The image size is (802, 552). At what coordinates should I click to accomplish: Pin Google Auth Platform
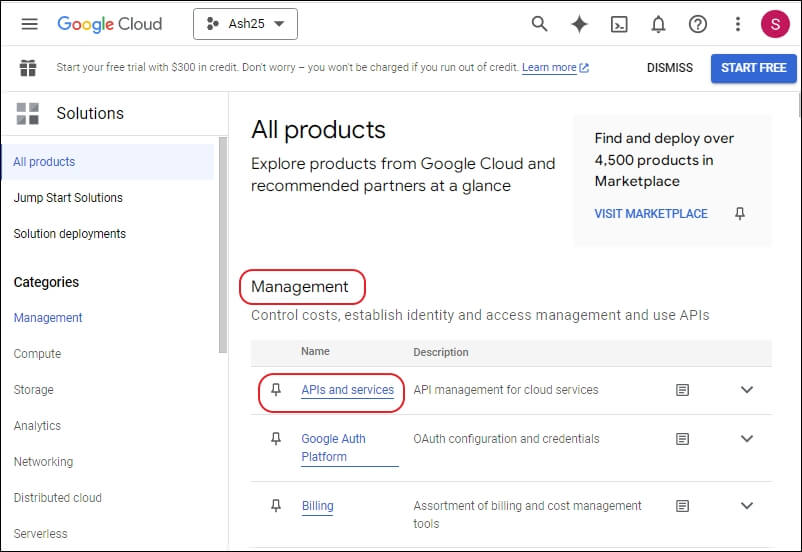click(x=276, y=439)
